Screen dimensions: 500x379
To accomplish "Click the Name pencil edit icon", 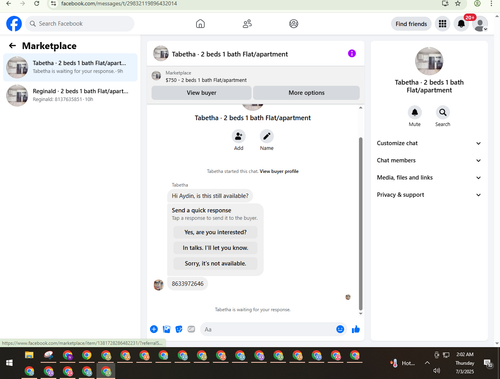I will (x=267, y=136).
